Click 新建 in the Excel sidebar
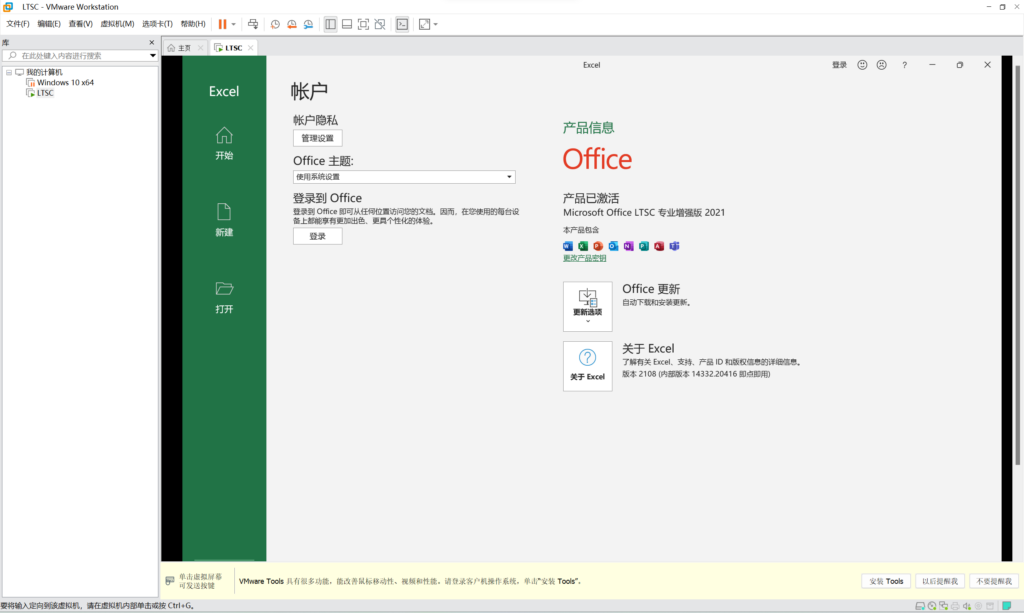Image resolution: width=1024 pixels, height=613 pixels. (224, 220)
